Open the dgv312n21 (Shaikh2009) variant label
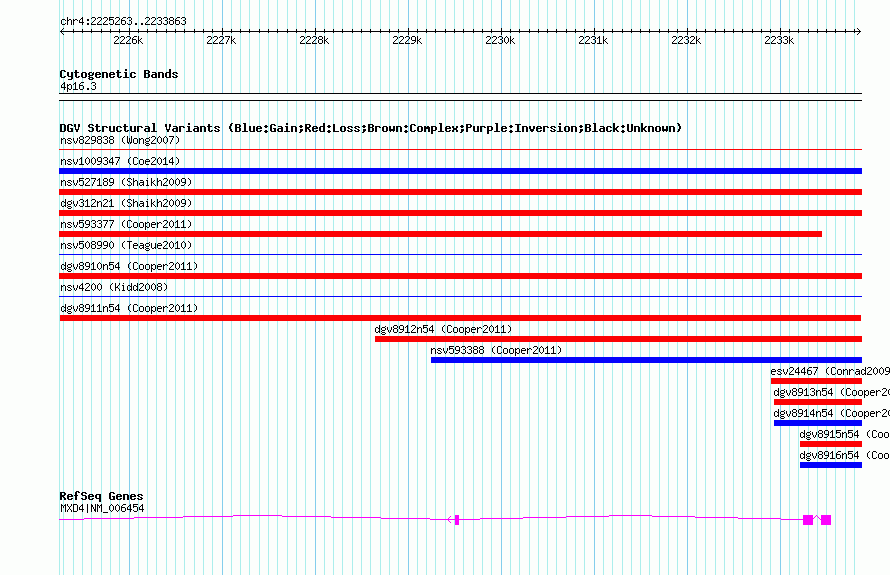Screen dimensions: 890x575 [x=126, y=203]
